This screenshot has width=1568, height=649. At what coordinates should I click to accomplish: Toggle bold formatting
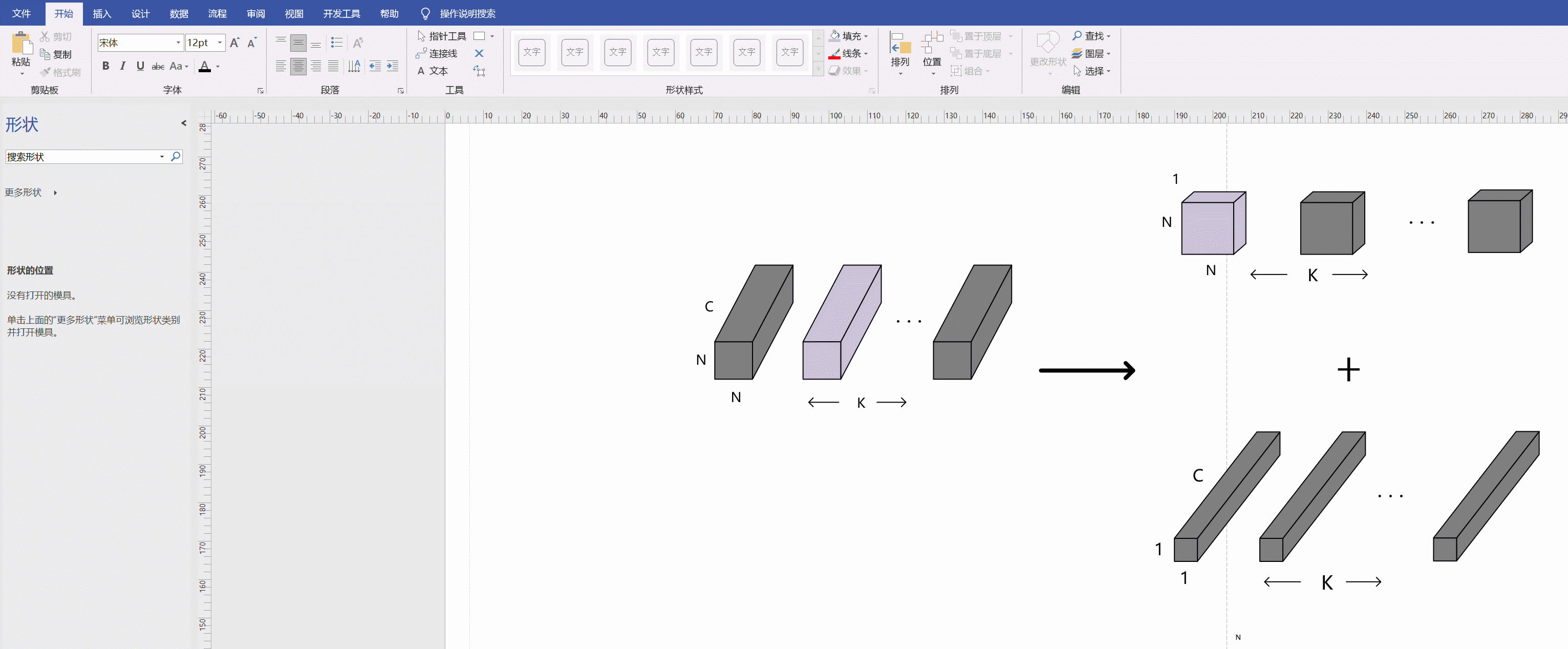pos(106,66)
